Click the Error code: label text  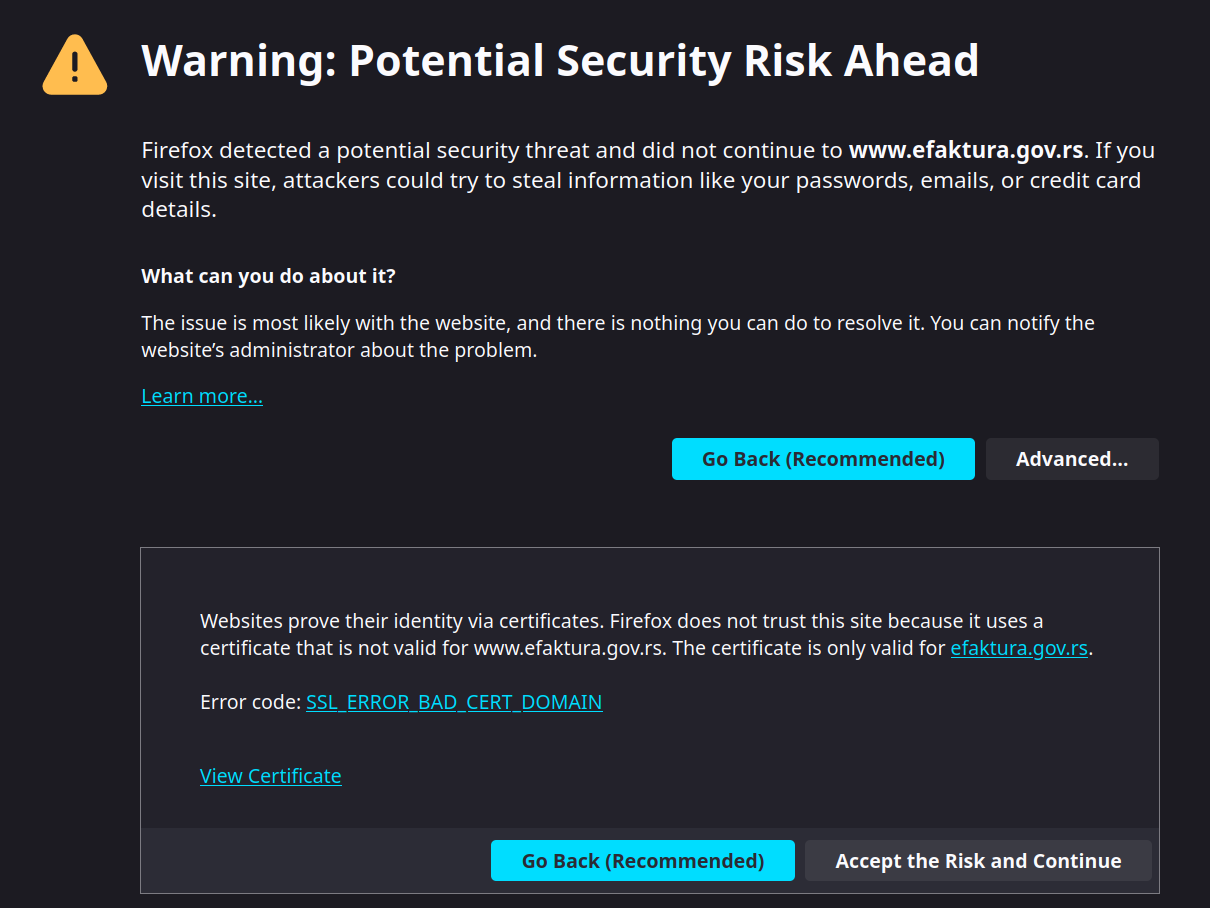(250, 702)
